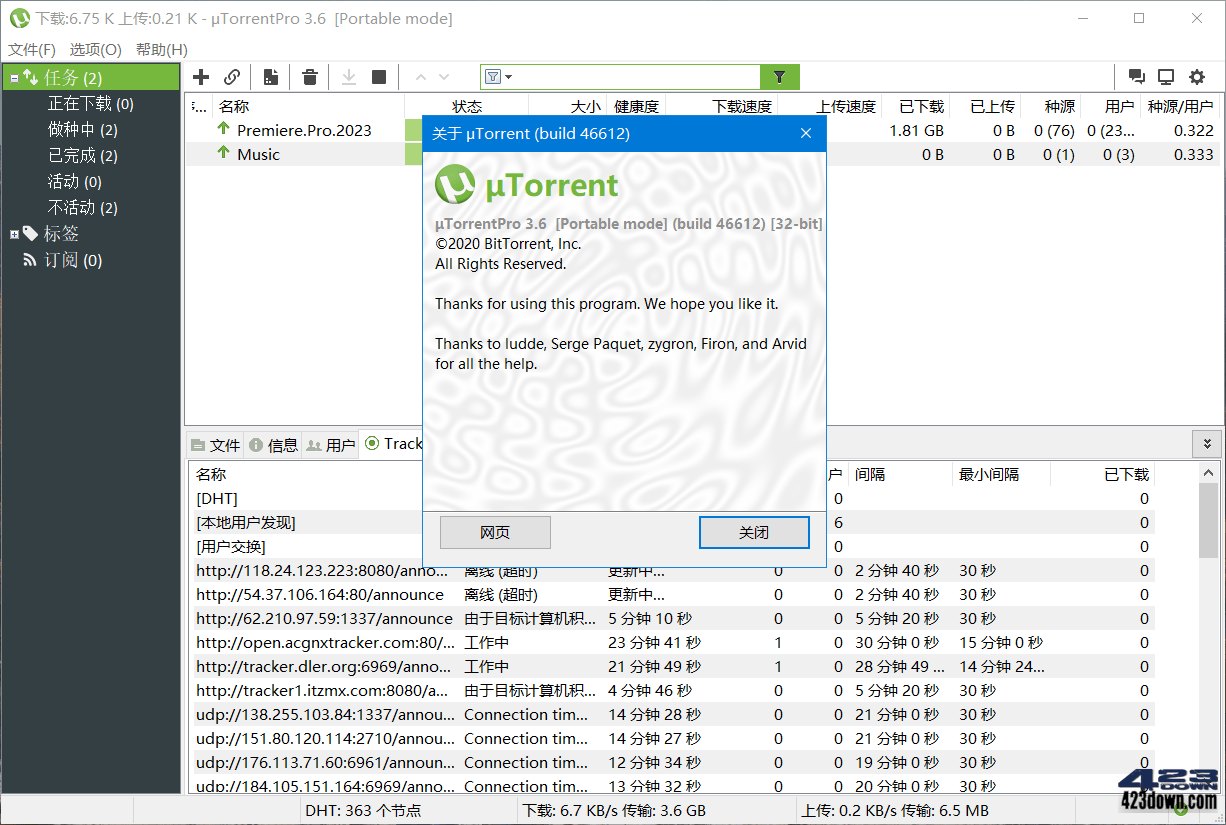Apply the green filter icon next to search box
Image resolution: width=1226 pixels, height=825 pixels.
pyautogui.click(x=780, y=76)
